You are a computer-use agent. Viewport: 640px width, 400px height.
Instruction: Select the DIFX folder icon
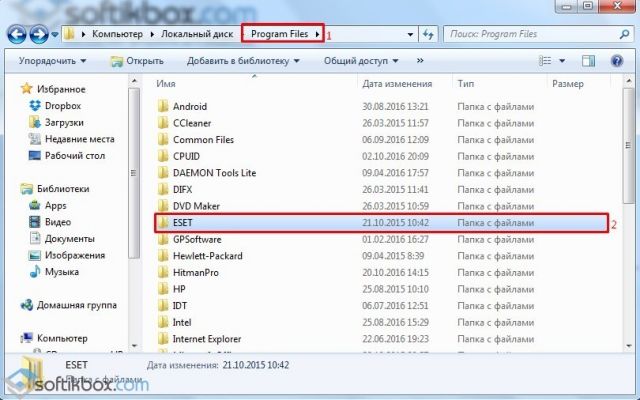pos(163,189)
